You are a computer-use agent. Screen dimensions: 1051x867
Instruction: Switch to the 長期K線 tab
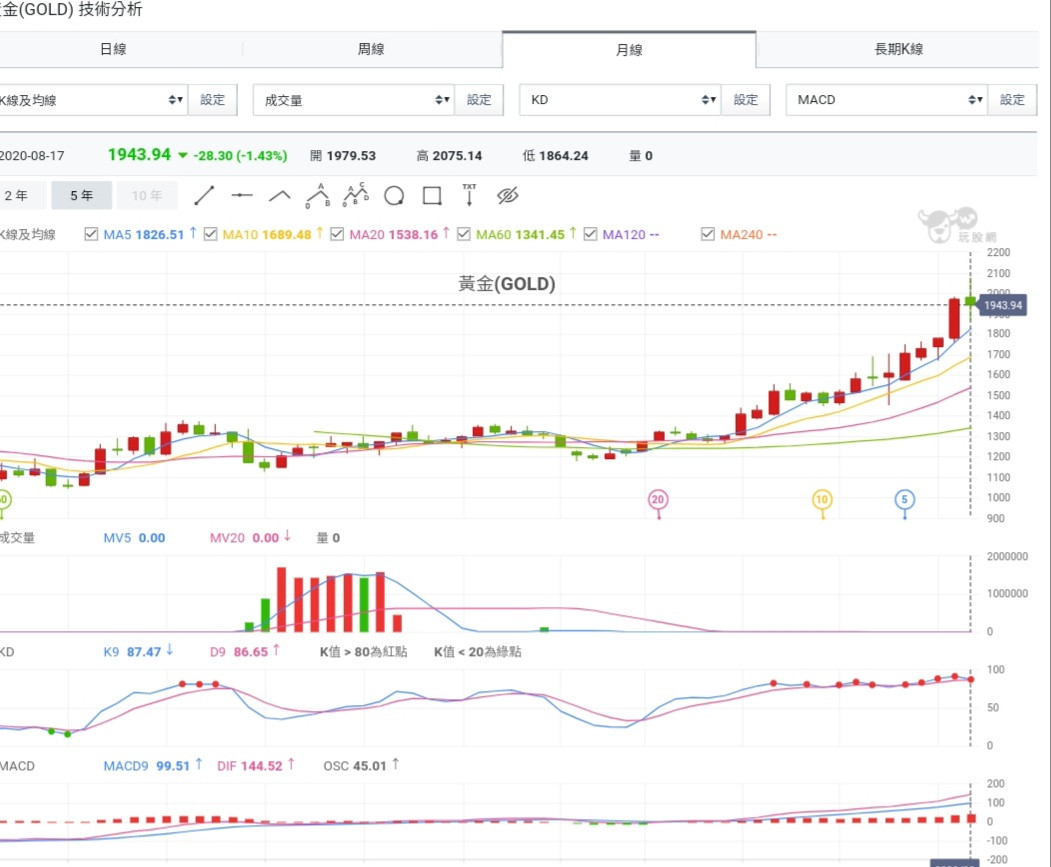click(x=898, y=49)
